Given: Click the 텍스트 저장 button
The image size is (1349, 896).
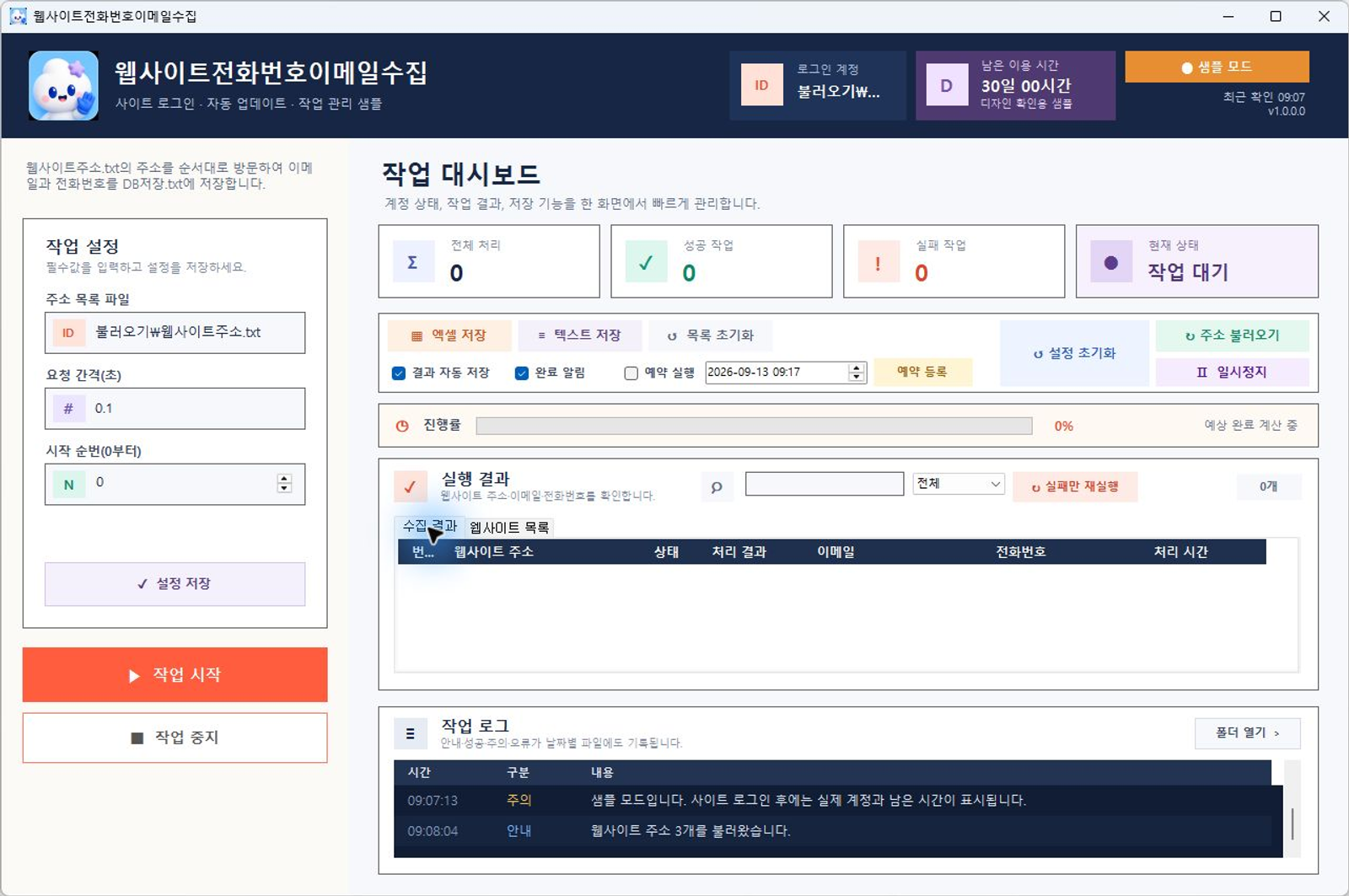Looking at the screenshot, I should pos(580,335).
